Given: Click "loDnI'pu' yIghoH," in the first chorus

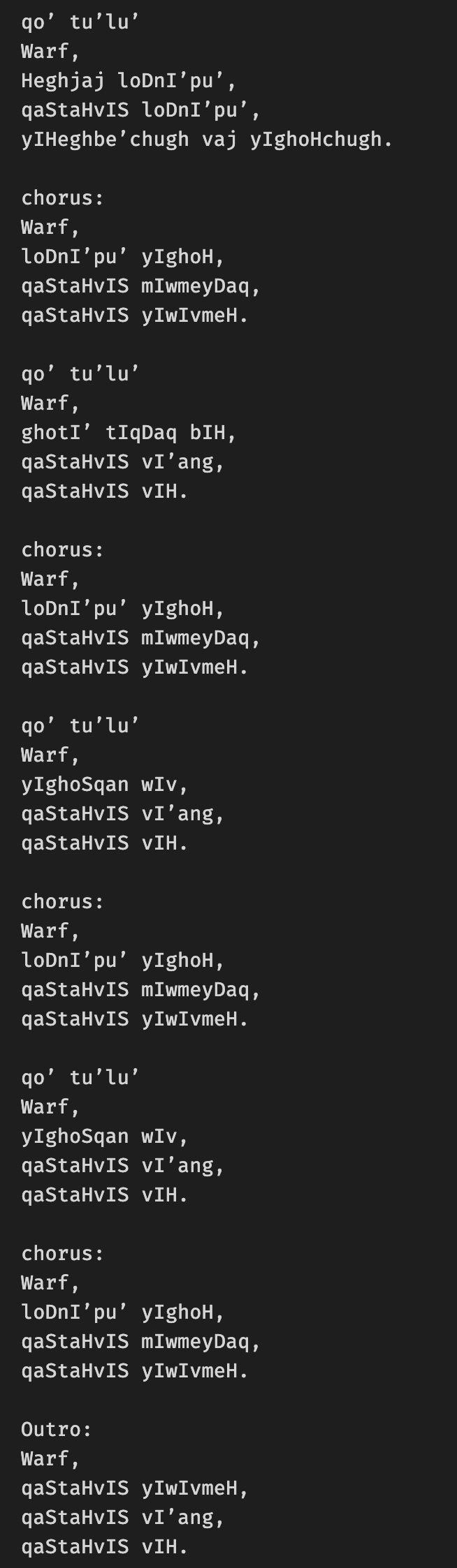Looking at the screenshot, I should tap(123, 257).
